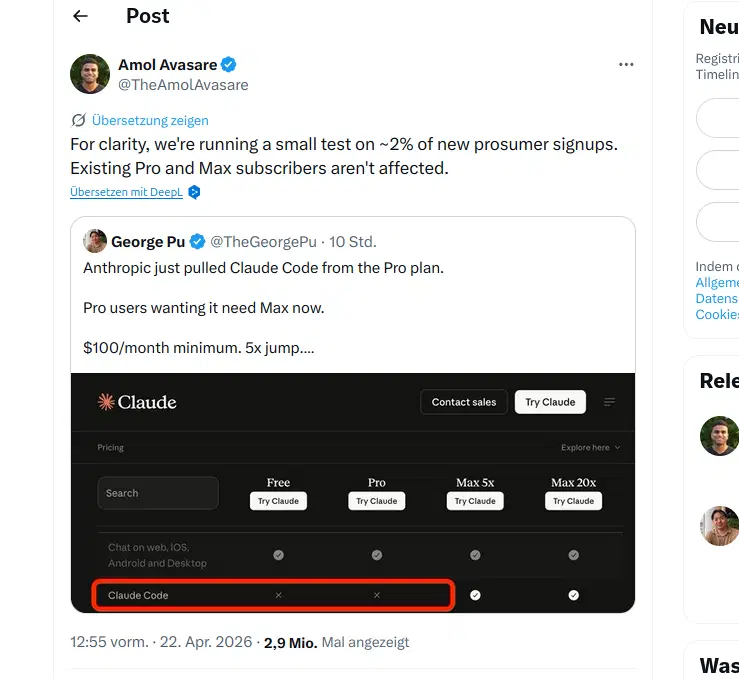Click Max 5x Claude Code checkmark
The height and width of the screenshot is (679, 739).
coord(475,595)
